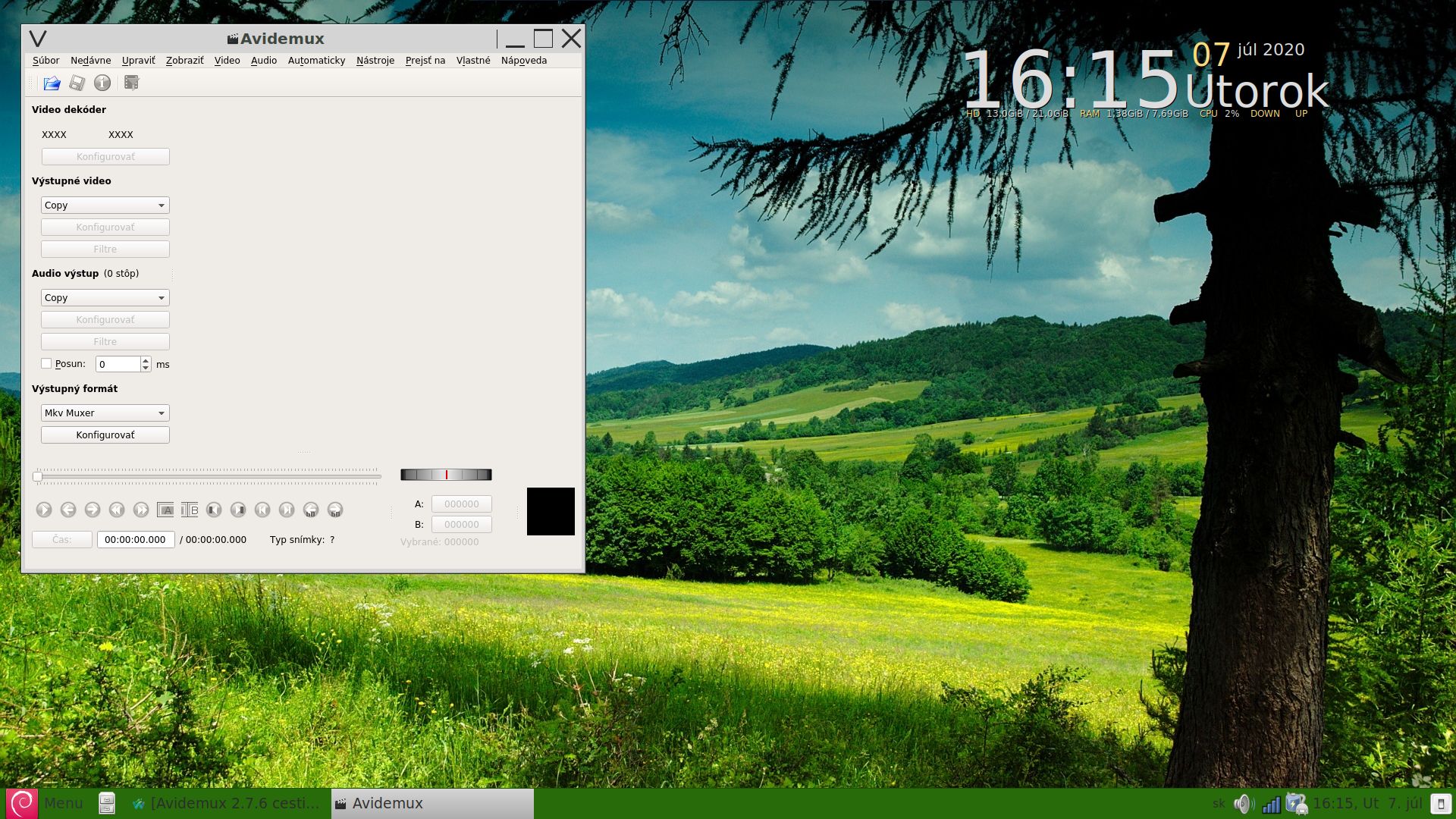Click the go to first frame icon
The width and height of the screenshot is (1456, 819).
click(x=262, y=510)
